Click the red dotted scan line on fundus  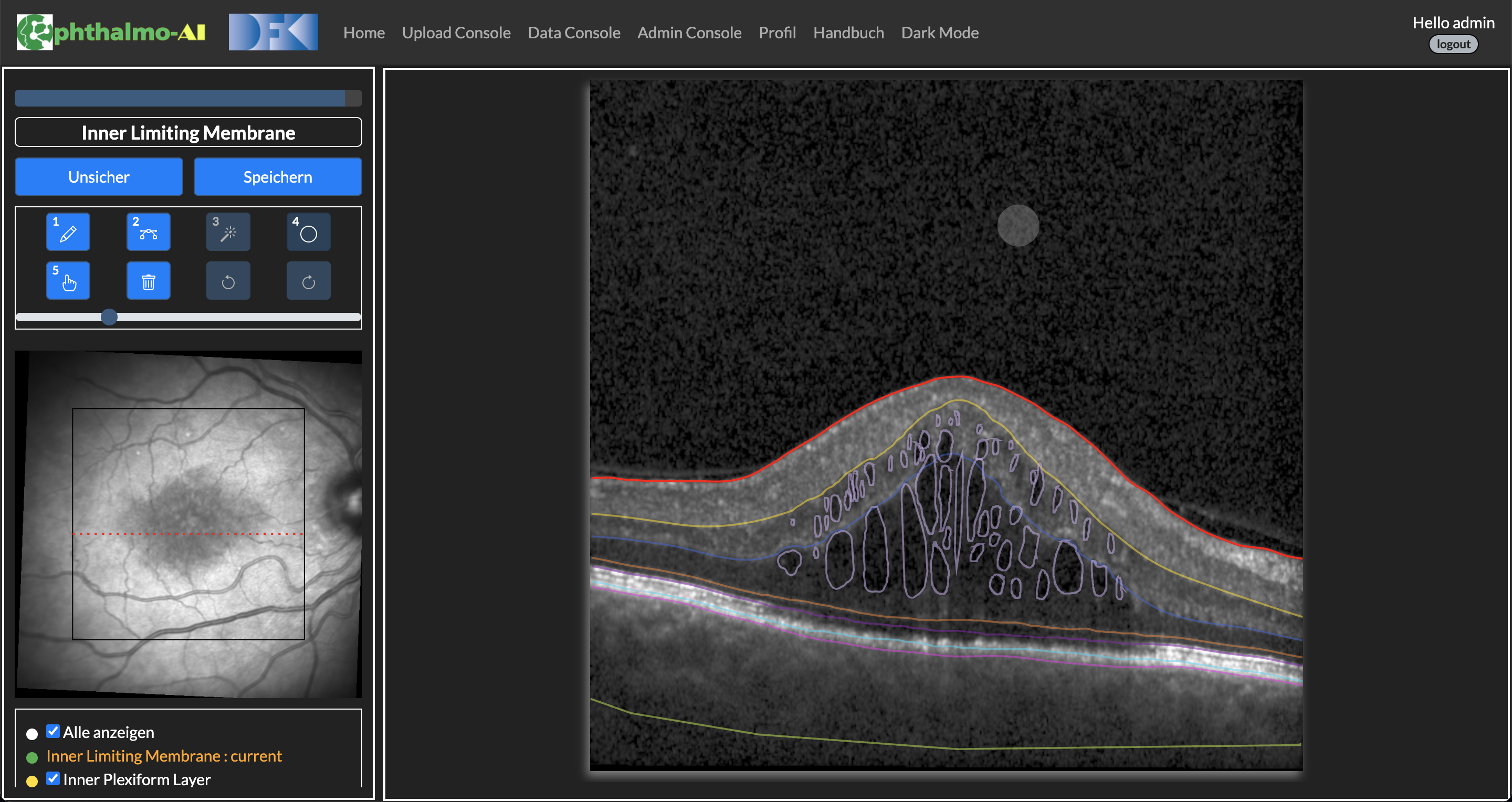pos(188,533)
